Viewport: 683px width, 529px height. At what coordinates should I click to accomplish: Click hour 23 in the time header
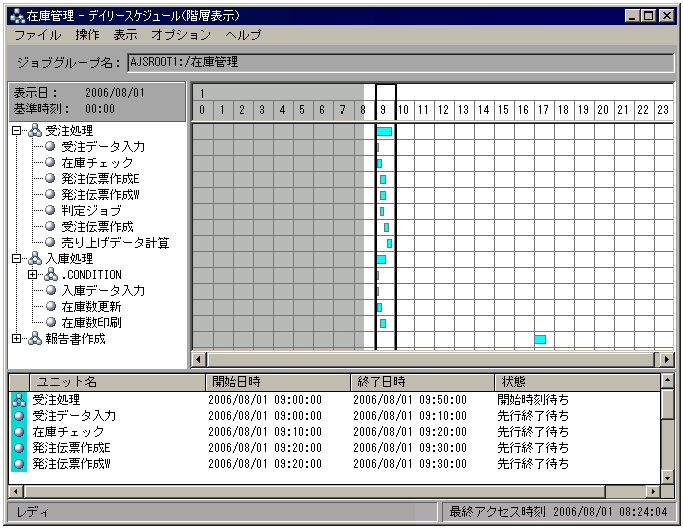663,110
